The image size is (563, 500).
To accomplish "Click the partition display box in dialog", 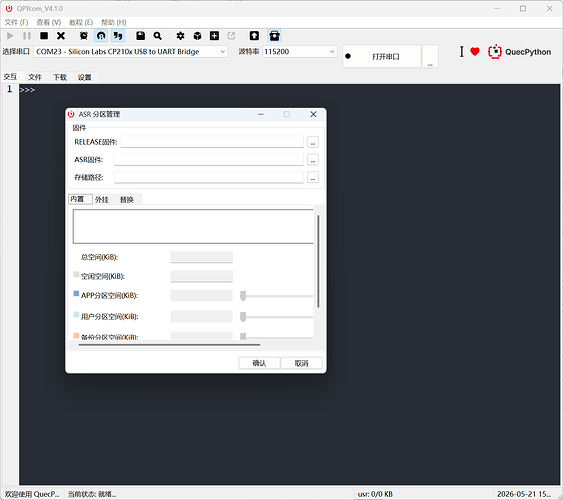I will point(193,226).
